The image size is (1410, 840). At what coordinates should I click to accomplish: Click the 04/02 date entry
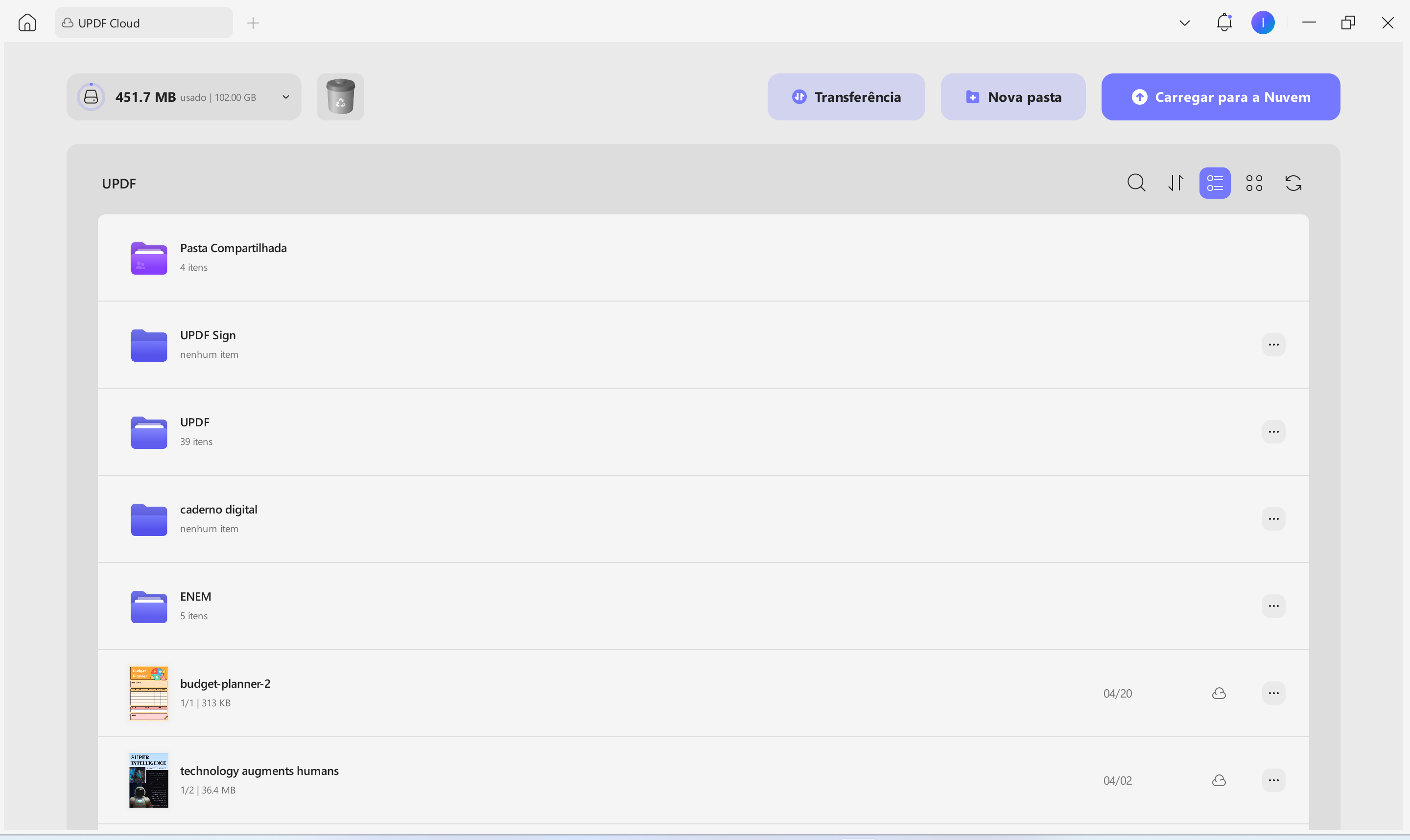point(1117,781)
